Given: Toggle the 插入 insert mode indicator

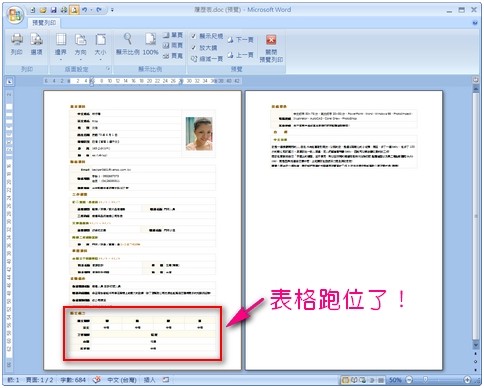Looking at the screenshot, I should (x=149, y=380).
